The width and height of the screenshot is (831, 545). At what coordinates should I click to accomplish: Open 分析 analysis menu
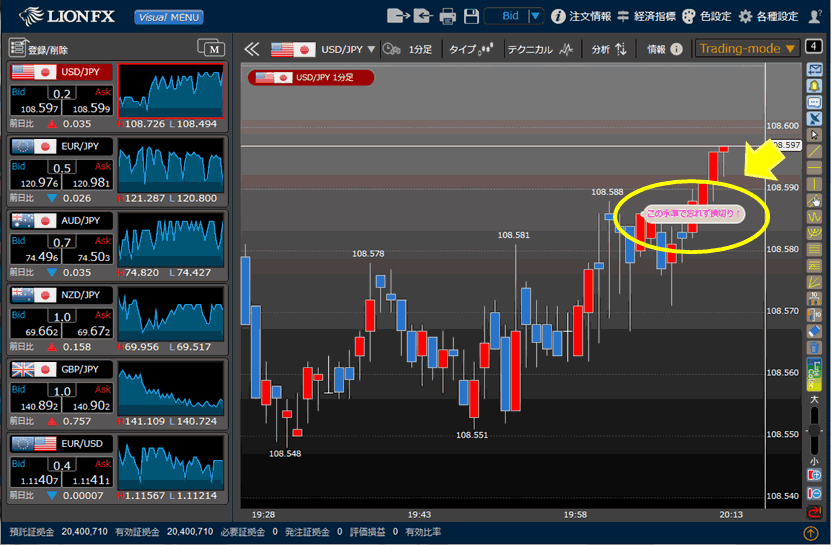point(609,49)
